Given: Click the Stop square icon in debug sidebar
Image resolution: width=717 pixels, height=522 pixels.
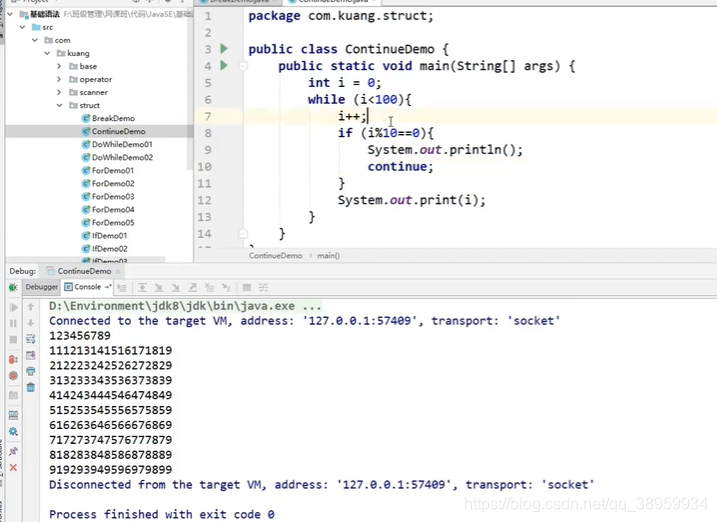Looking at the screenshot, I should coord(13,340).
